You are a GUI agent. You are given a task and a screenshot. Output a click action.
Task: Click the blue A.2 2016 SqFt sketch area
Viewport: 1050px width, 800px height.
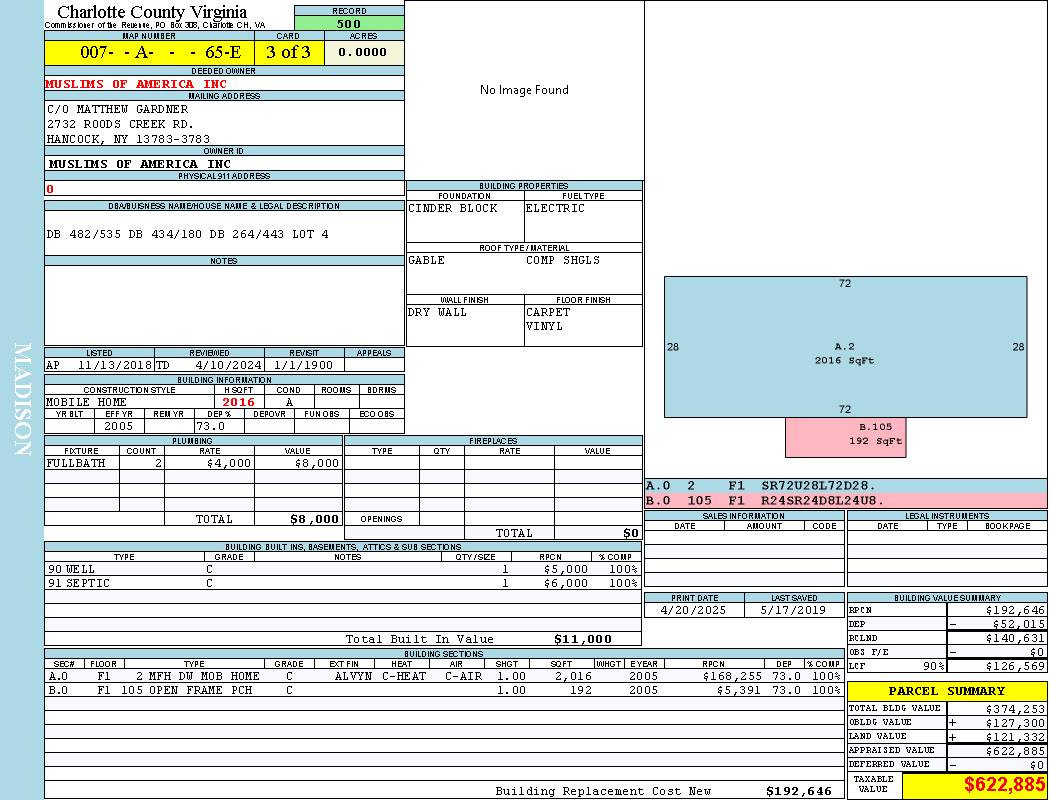pos(845,347)
